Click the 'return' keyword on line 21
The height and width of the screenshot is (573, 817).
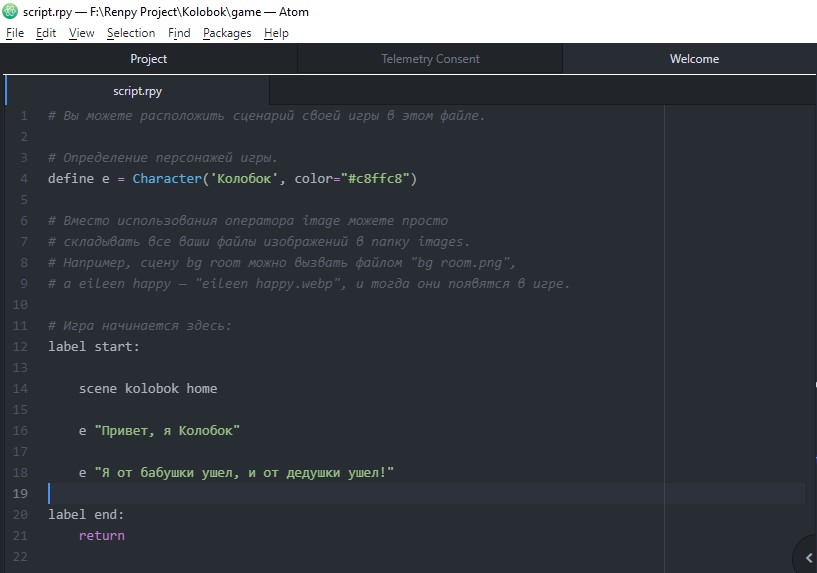[x=102, y=536]
